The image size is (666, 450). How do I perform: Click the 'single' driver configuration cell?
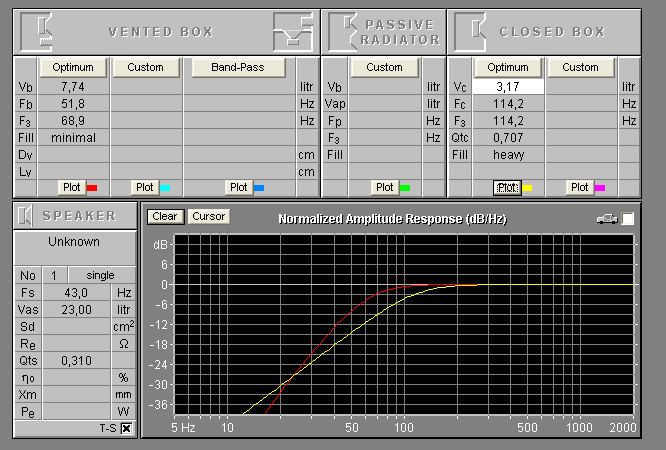(101, 276)
